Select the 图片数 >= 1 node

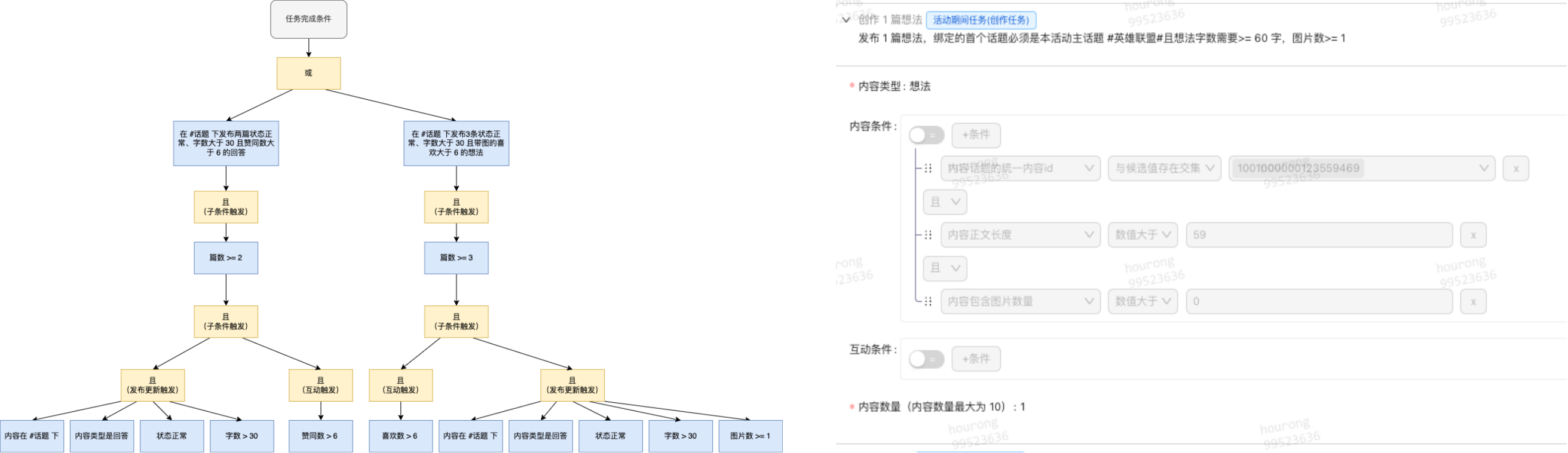(x=751, y=436)
